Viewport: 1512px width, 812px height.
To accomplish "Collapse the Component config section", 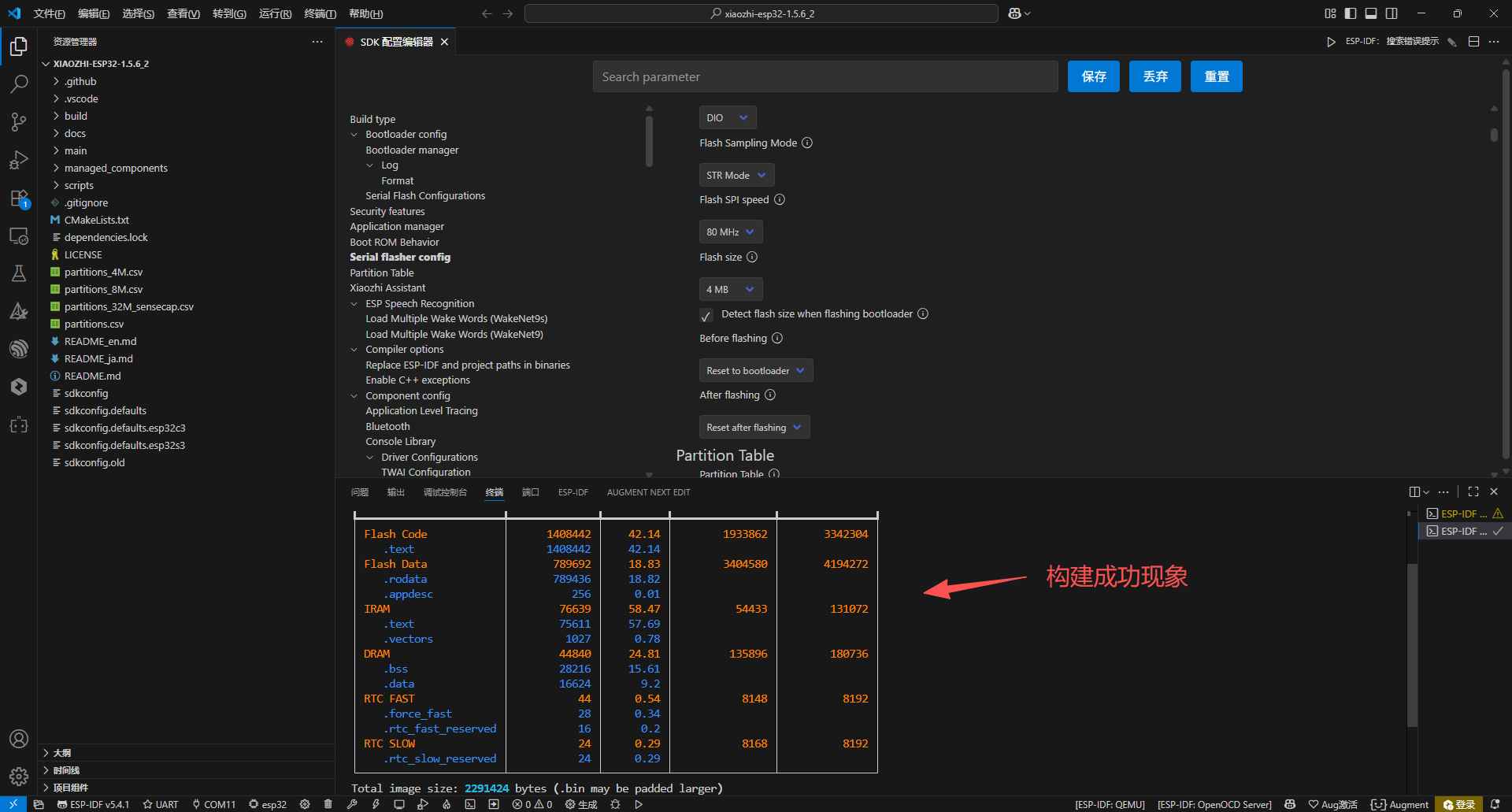I will tap(354, 396).
